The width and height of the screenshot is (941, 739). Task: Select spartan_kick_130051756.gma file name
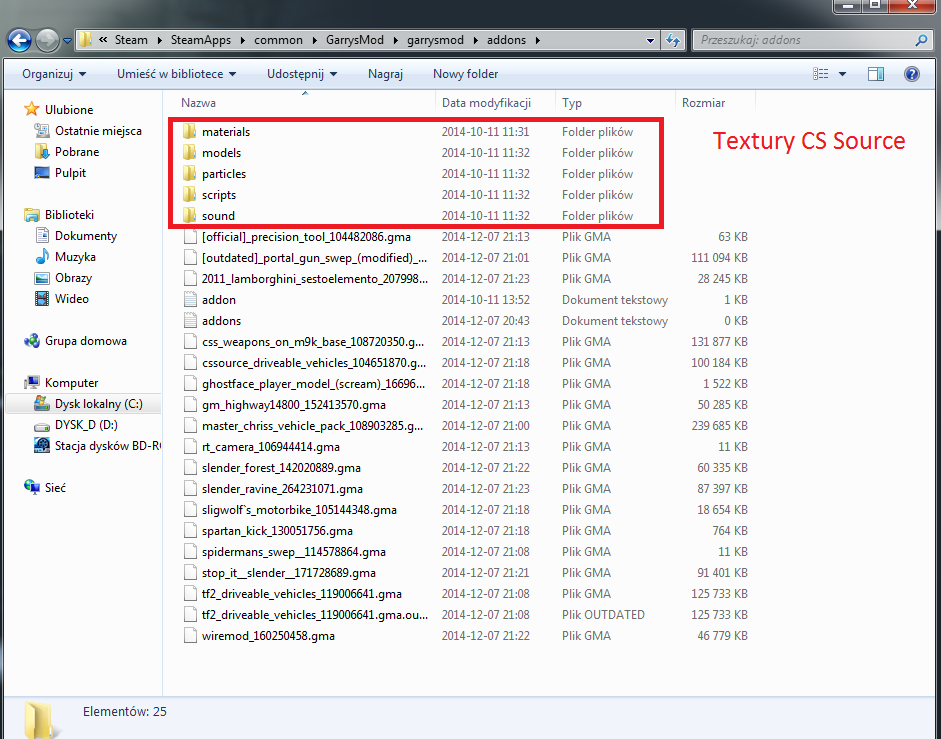277,531
